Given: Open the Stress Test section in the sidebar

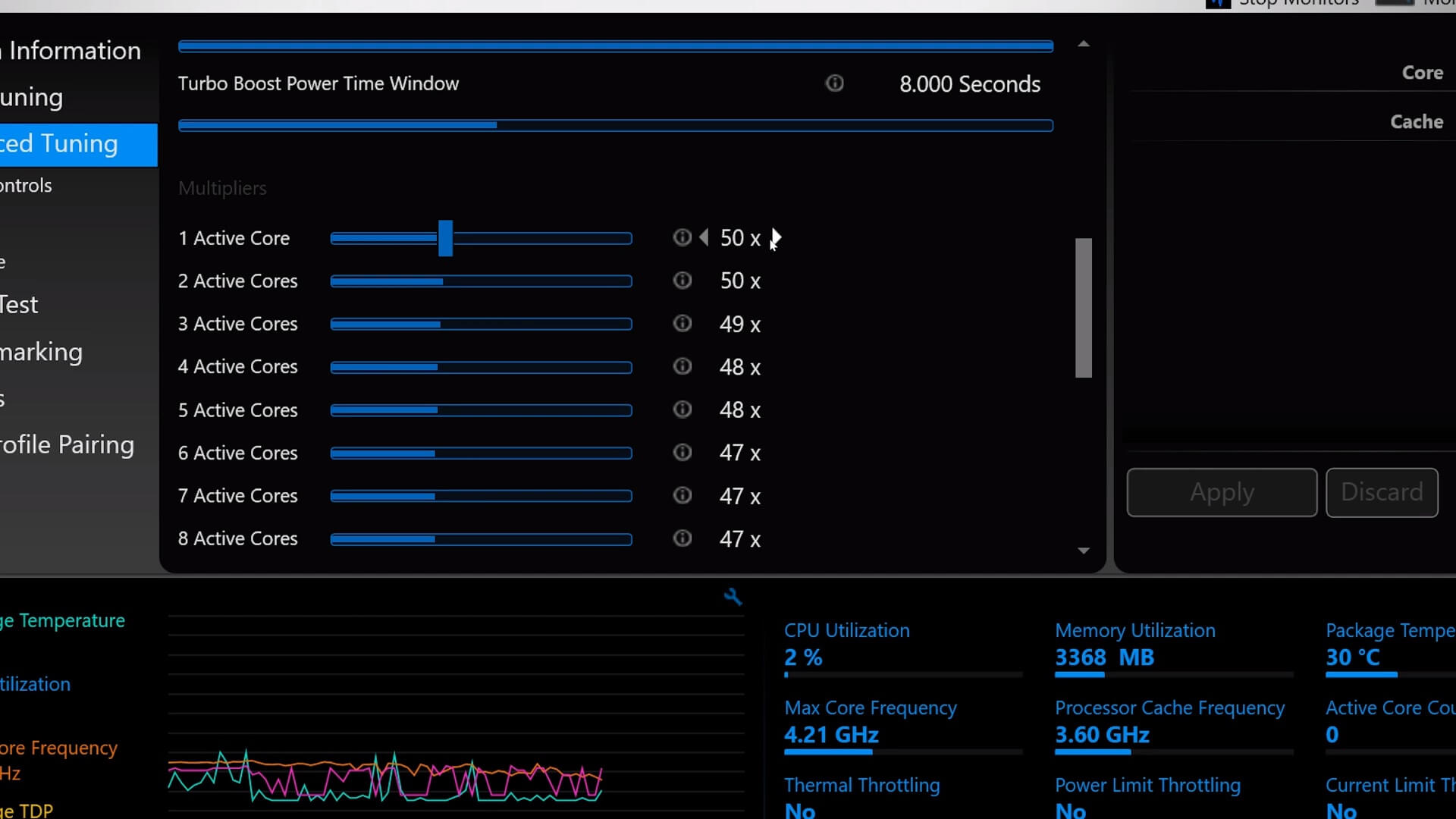Looking at the screenshot, I should pos(19,304).
